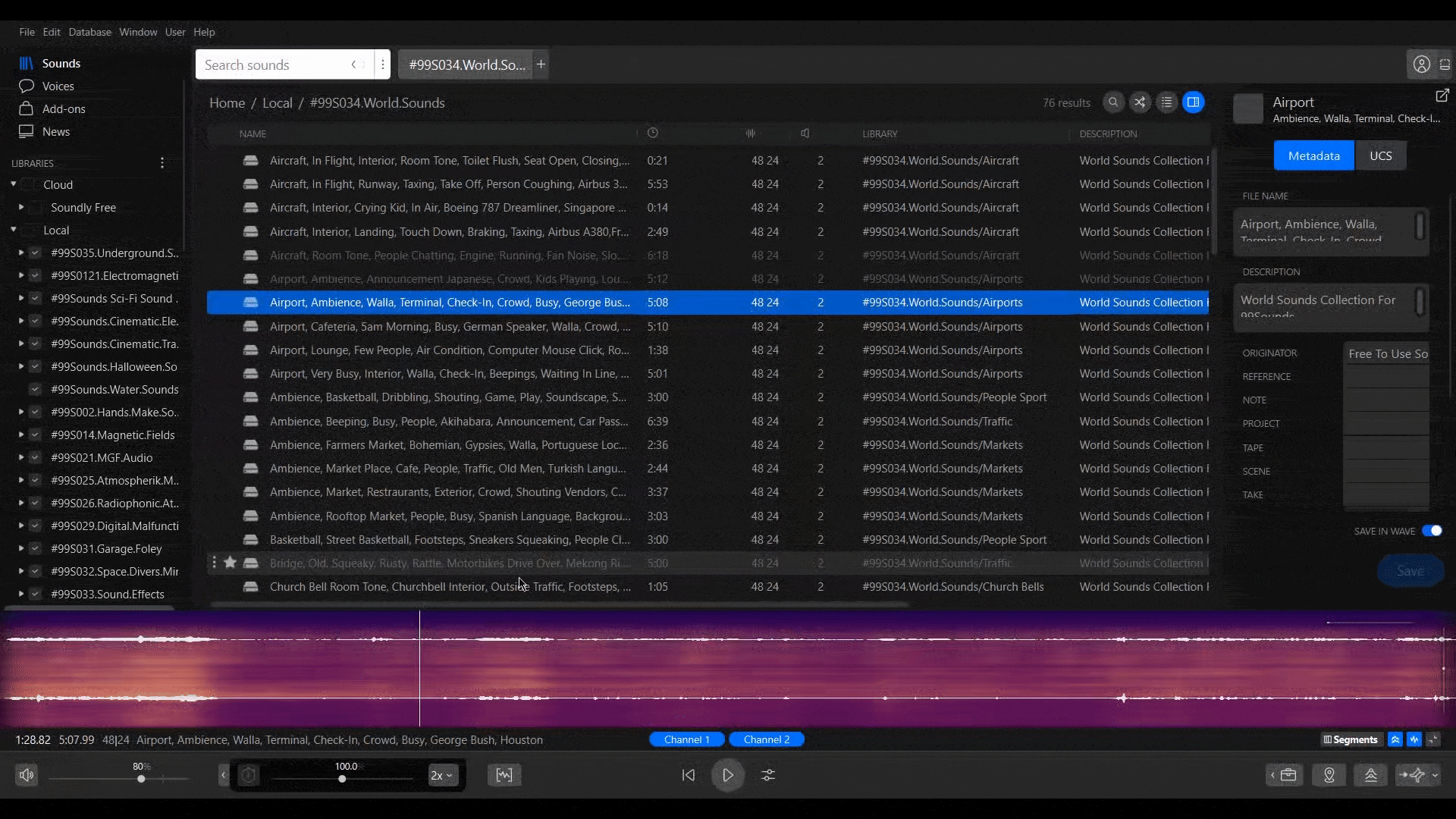Open the 2x speed dropdown
This screenshot has width=1456, height=819.
point(442,775)
